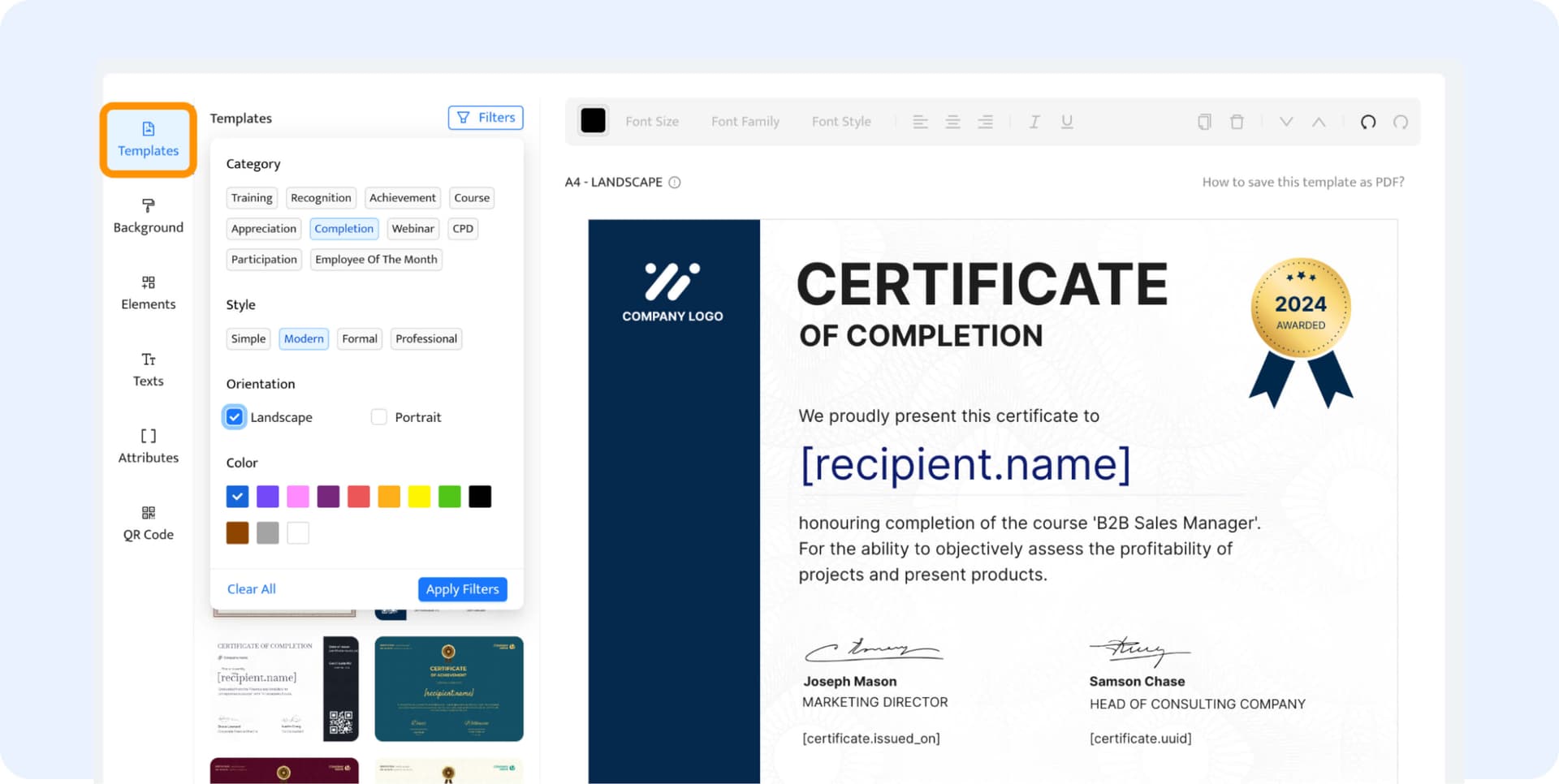The width and height of the screenshot is (1559, 784).
Task: Apply italic formatting
Action: (1034, 121)
